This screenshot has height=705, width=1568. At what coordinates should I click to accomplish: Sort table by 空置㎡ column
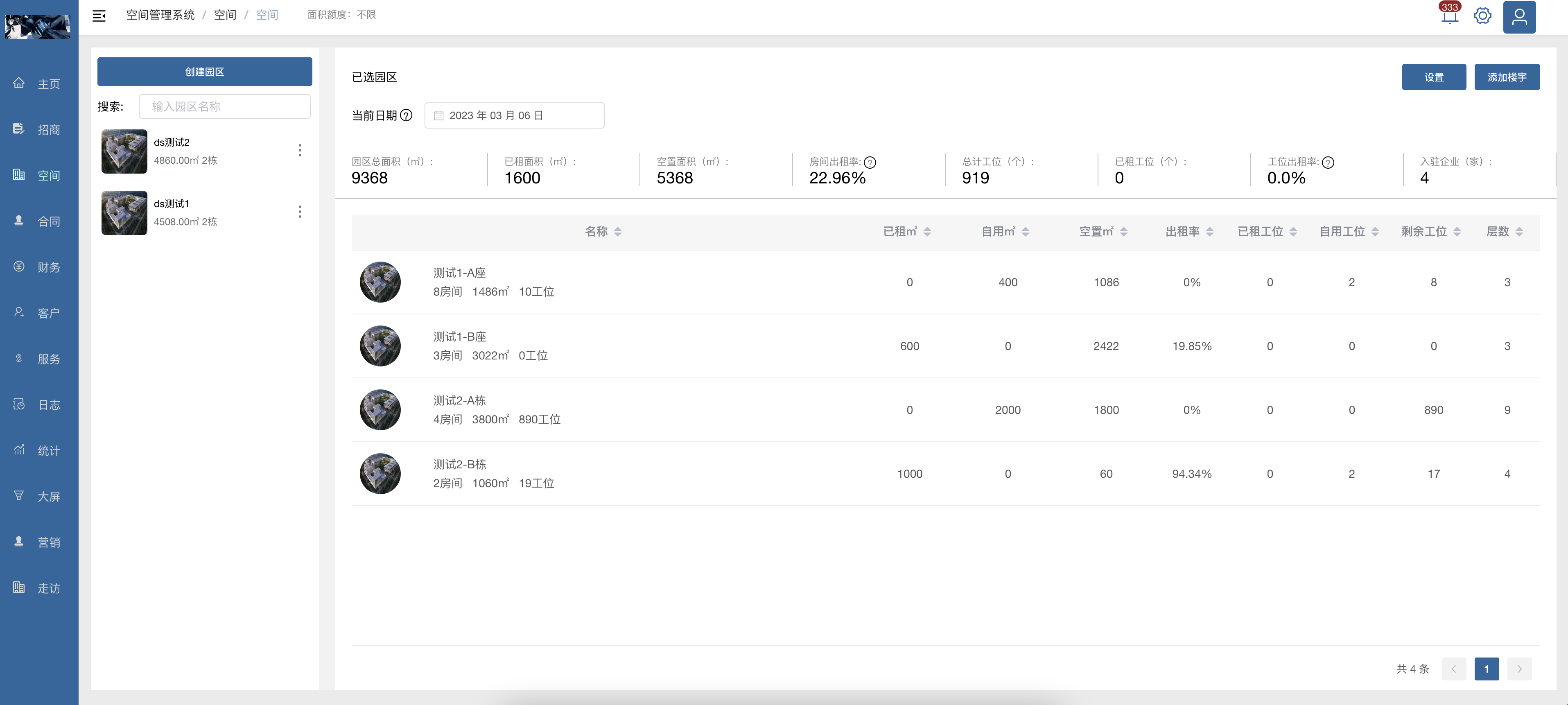[1124, 231]
